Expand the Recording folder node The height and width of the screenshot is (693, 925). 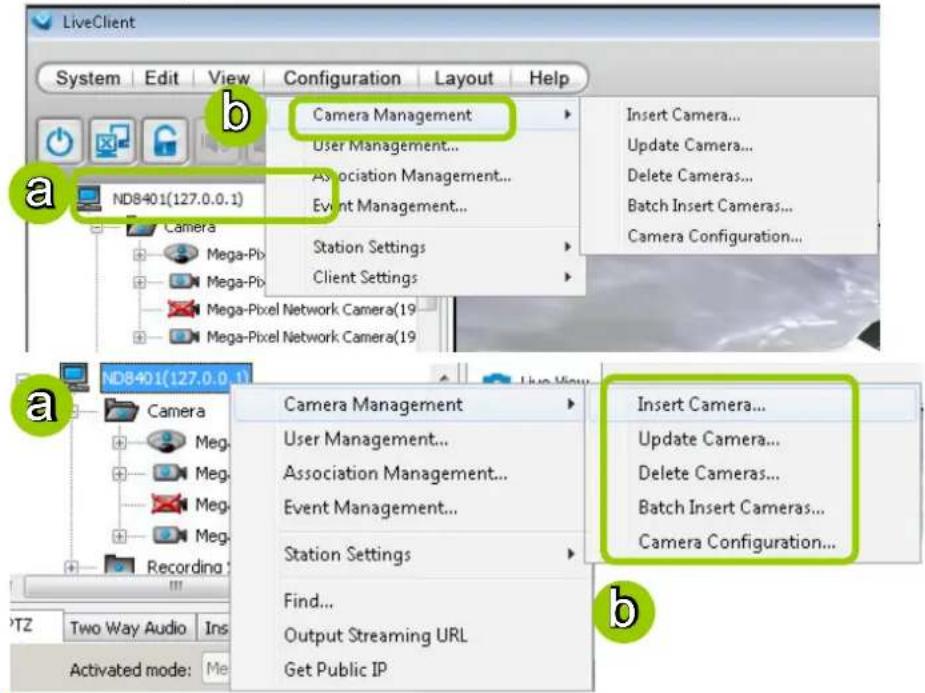coord(71,567)
